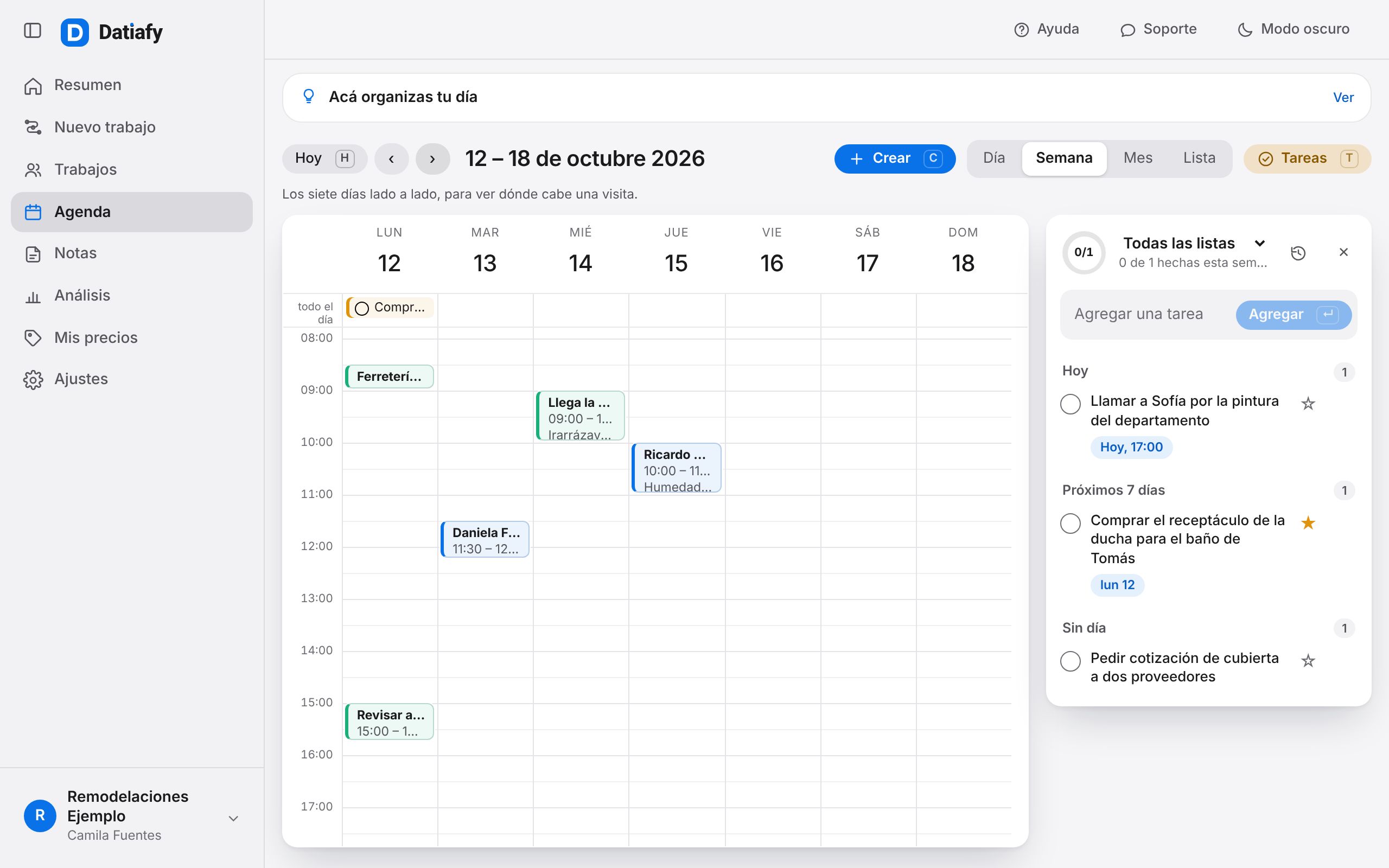This screenshot has height=868, width=1389.
Task: Open Ajustes settings
Action: coord(131,379)
